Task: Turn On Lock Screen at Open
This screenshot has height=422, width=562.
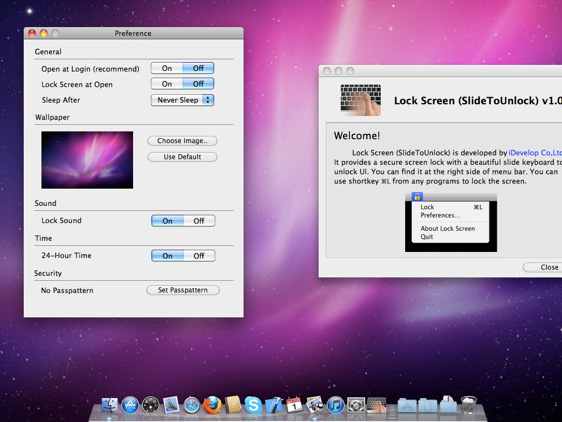Action: [x=167, y=84]
